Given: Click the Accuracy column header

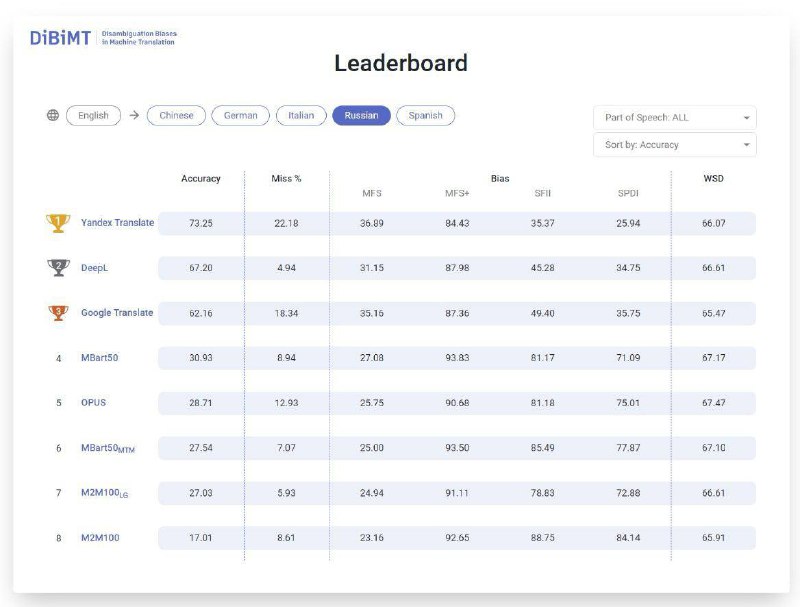Looking at the screenshot, I should point(200,178).
